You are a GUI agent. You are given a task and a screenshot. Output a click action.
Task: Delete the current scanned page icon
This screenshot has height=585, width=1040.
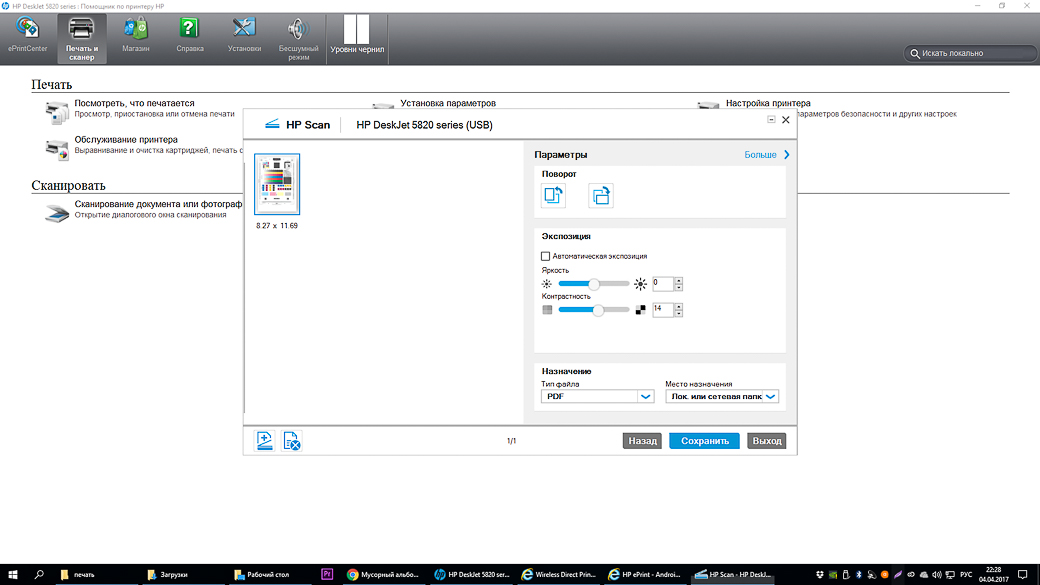pyautogui.click(x=292, y=440)
